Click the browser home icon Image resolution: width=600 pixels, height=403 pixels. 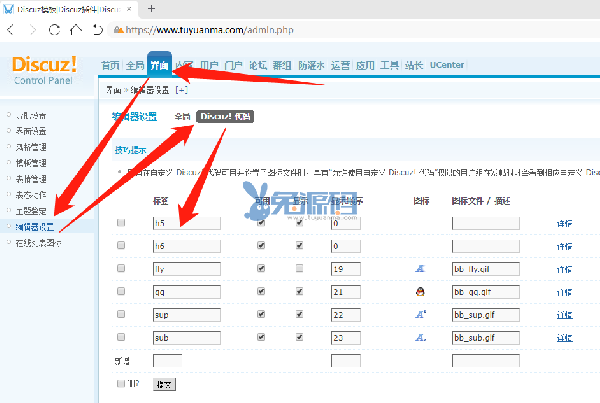coord(76,29)
